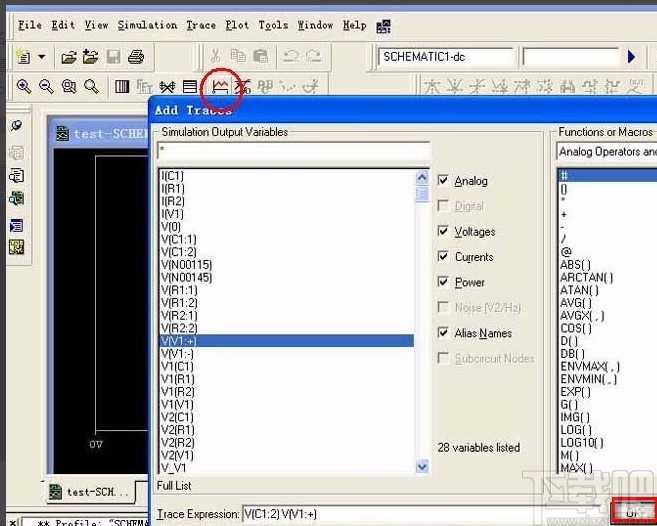
Task: Disable the Currents checkbox
Action: tap(444, 257)
